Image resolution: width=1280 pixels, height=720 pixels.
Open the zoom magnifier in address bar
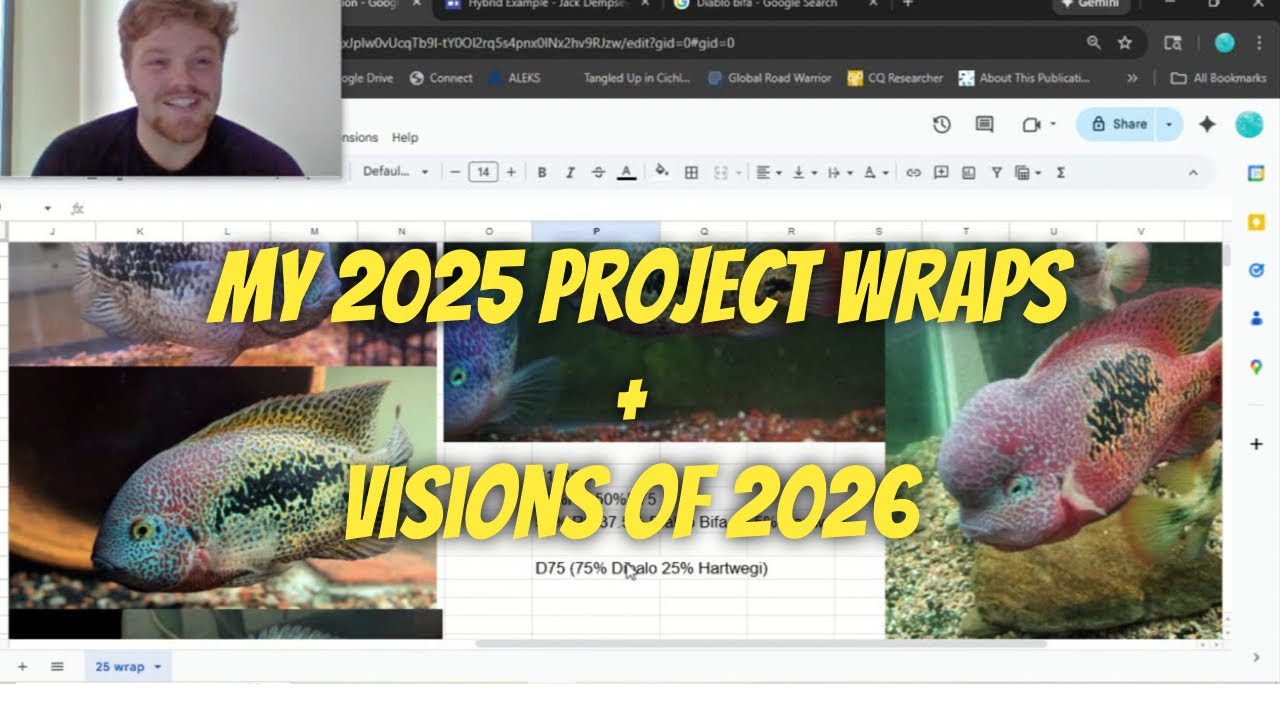click(1094, 43)
